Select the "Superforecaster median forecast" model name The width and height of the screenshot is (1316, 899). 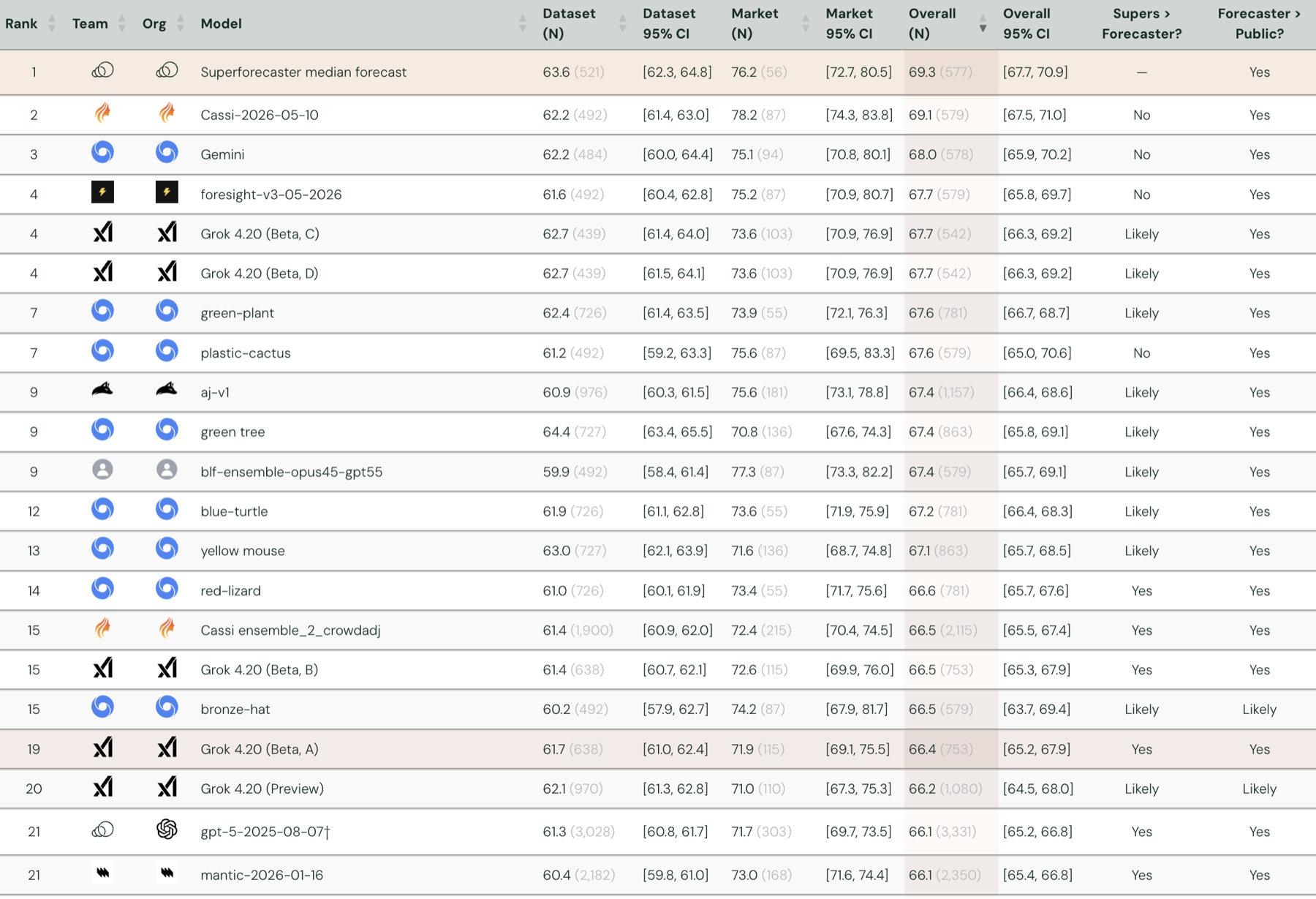303,72
